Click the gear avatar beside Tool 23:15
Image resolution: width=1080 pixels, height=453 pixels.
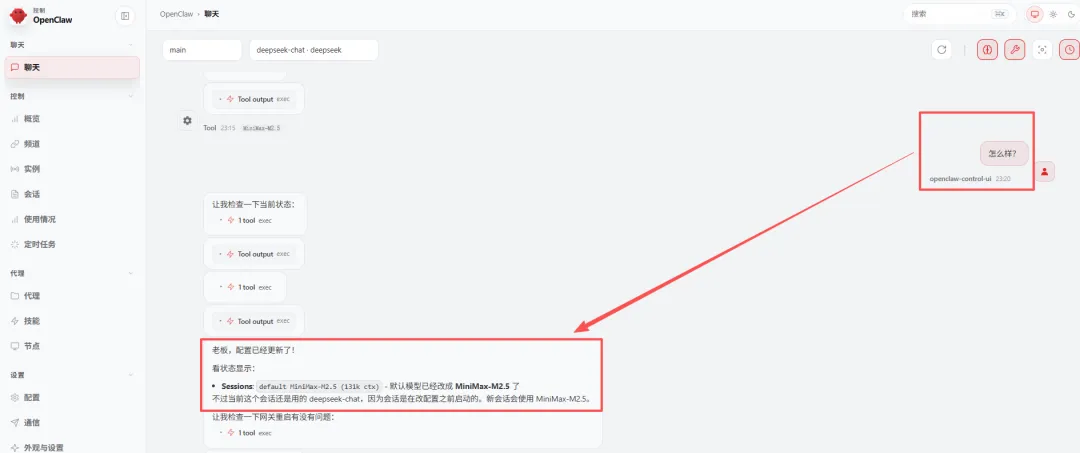(187, 120)
